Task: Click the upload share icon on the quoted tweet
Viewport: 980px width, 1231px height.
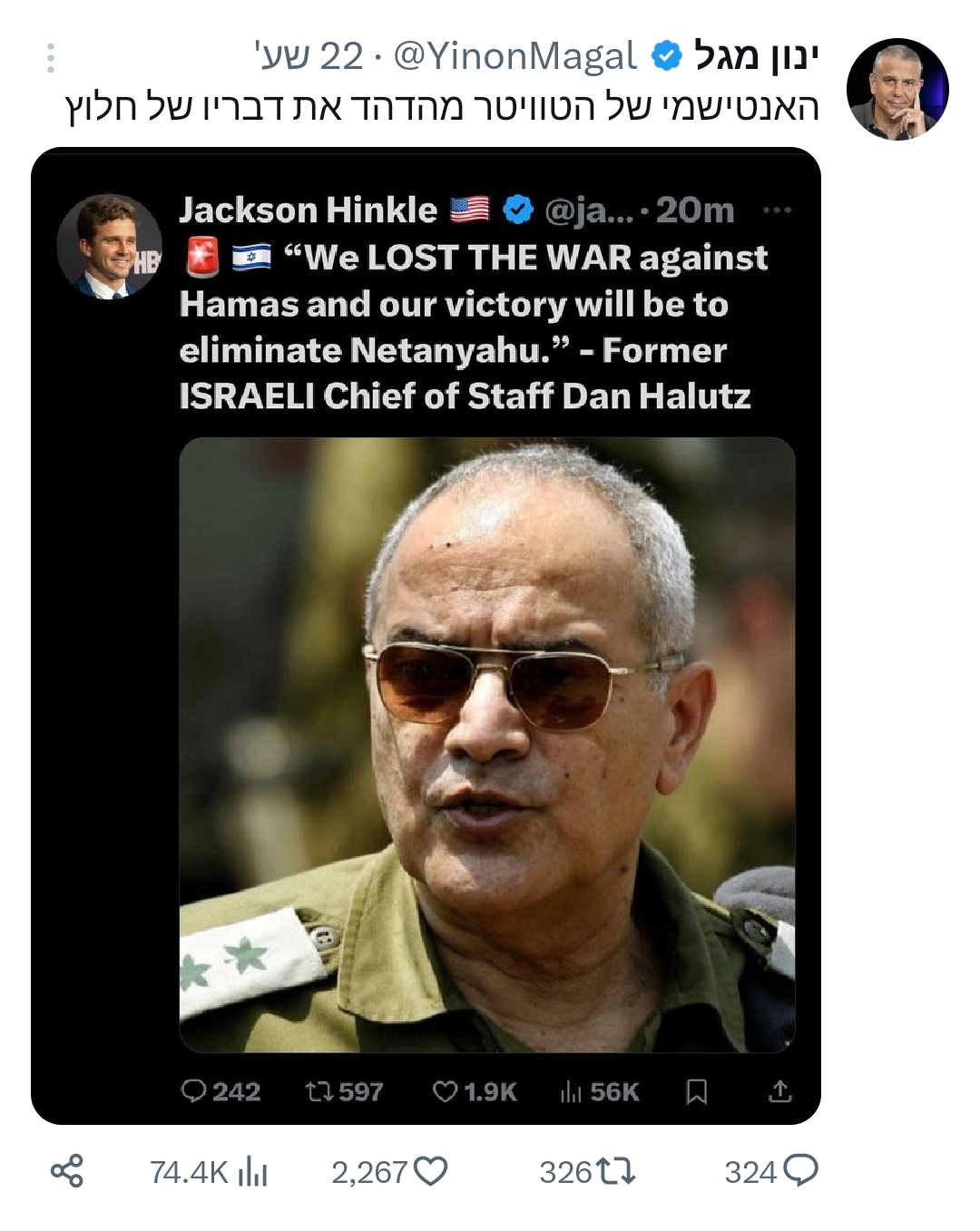Action: [x=780, y=1091]
